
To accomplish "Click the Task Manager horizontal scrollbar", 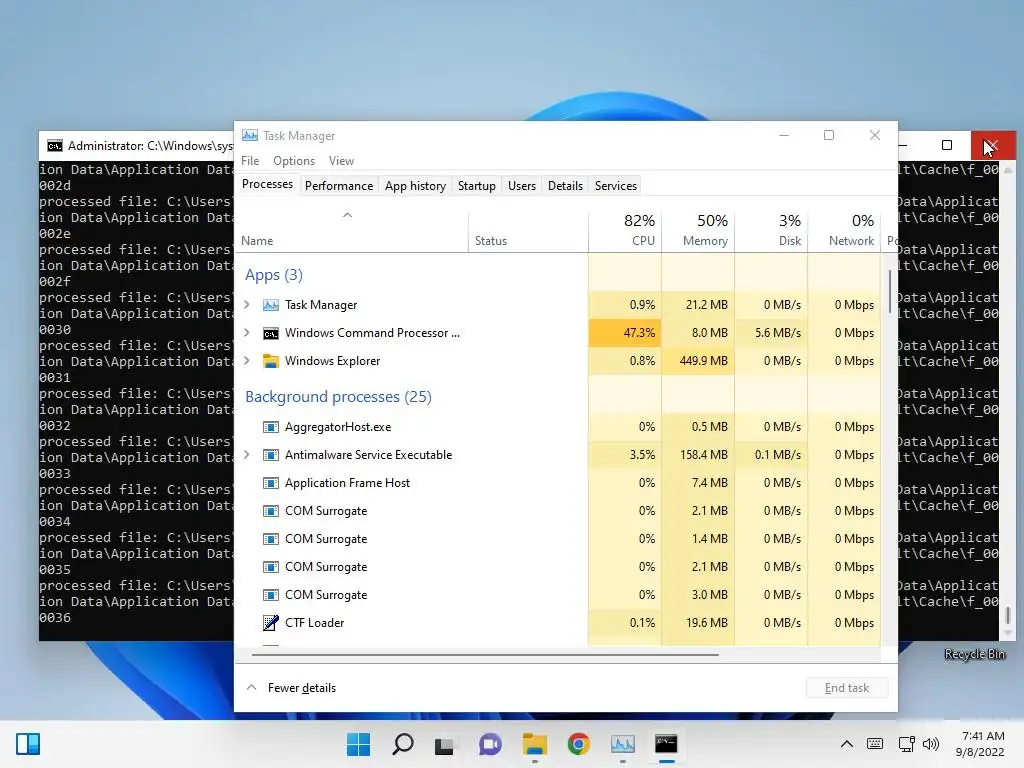I will (485, 654).
